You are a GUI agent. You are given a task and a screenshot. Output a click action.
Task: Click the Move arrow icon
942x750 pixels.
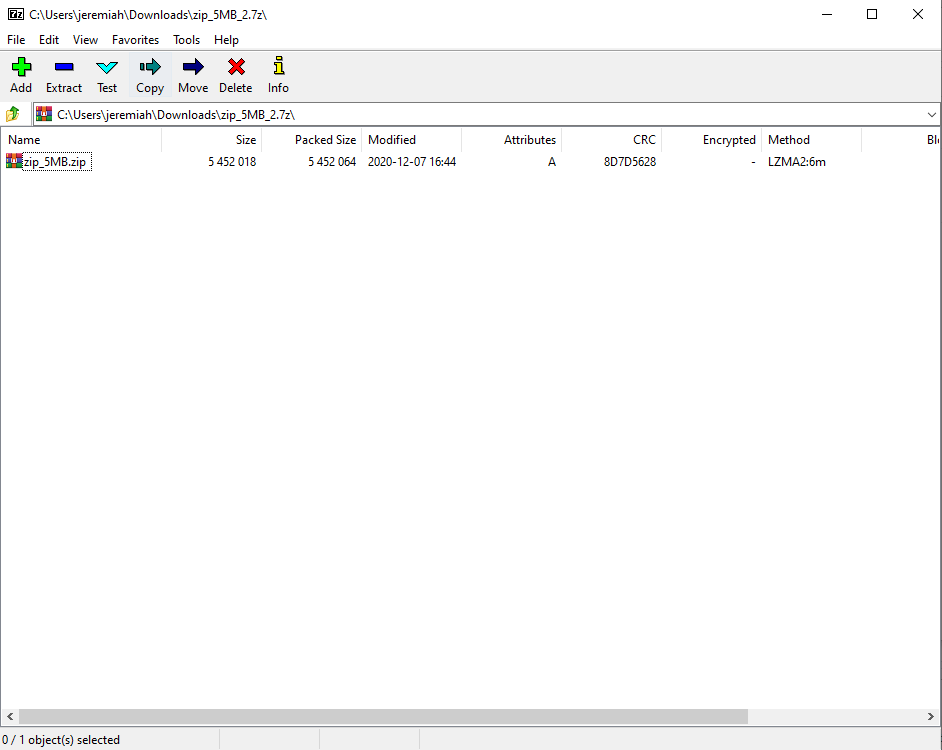tap(193, 68)
